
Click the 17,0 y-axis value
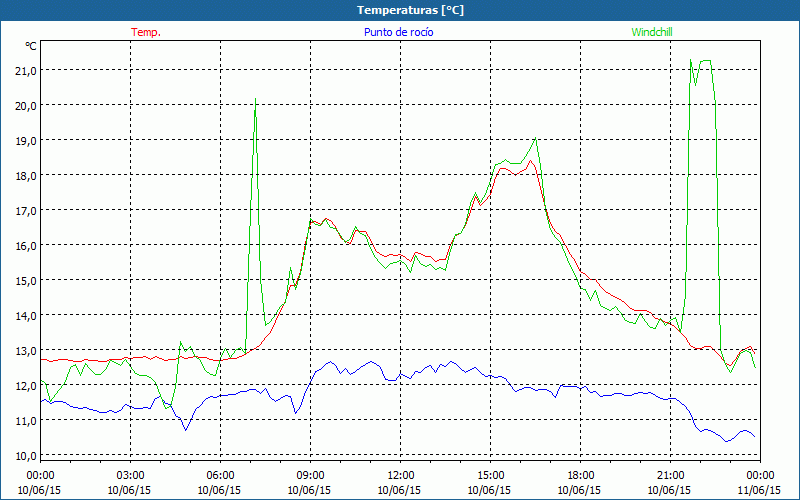(25, 210)
